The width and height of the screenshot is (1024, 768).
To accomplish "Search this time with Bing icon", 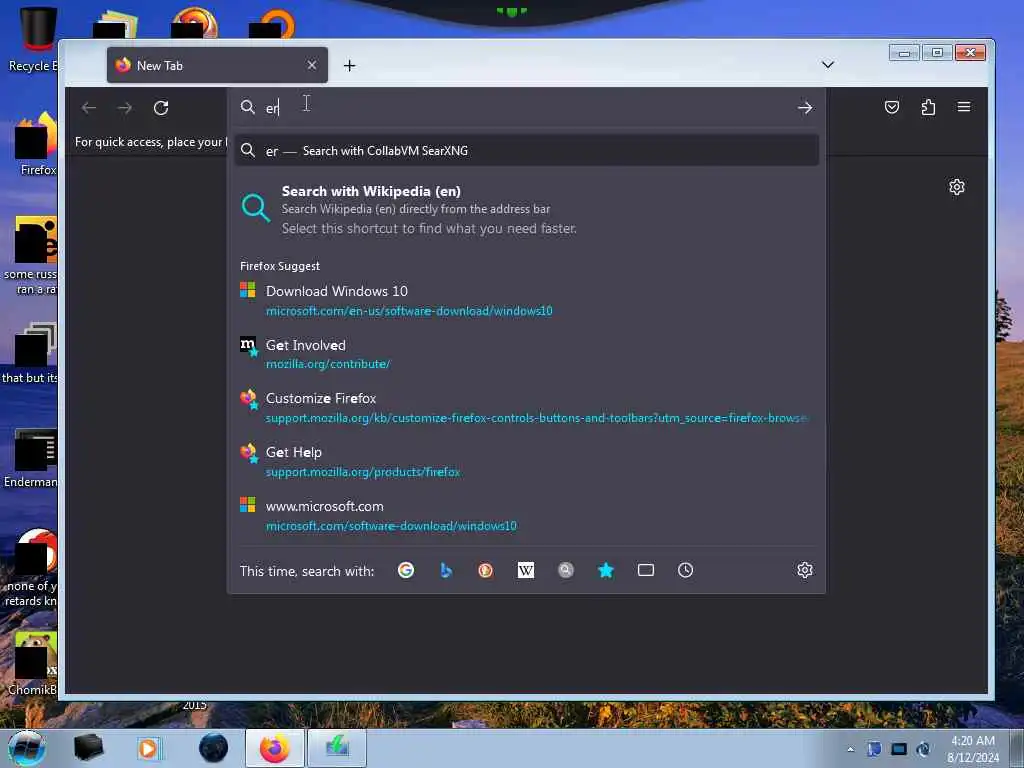I will click(446, 570).
